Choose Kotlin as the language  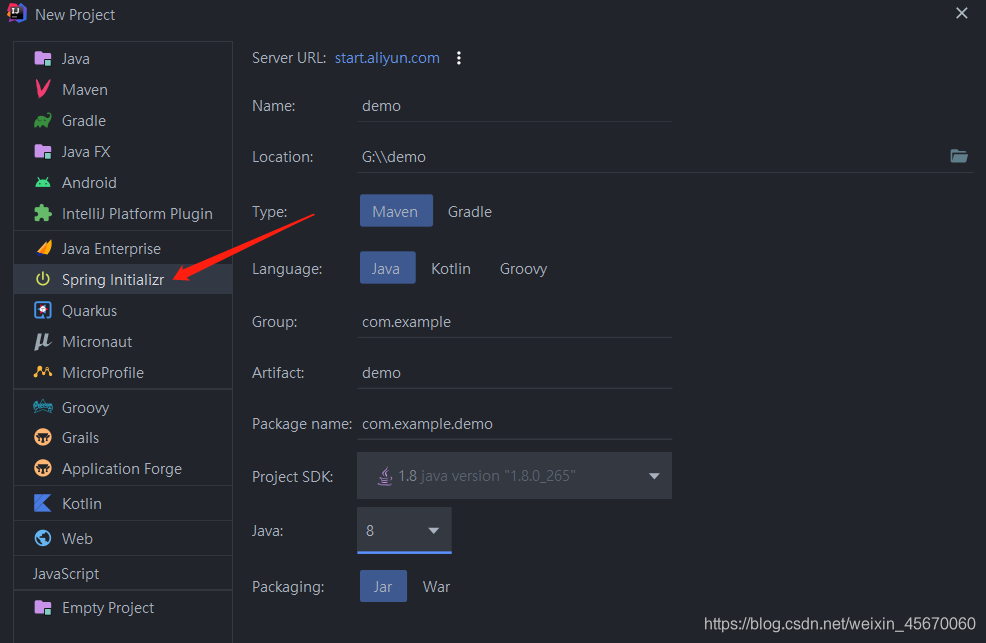click(451, 268)
